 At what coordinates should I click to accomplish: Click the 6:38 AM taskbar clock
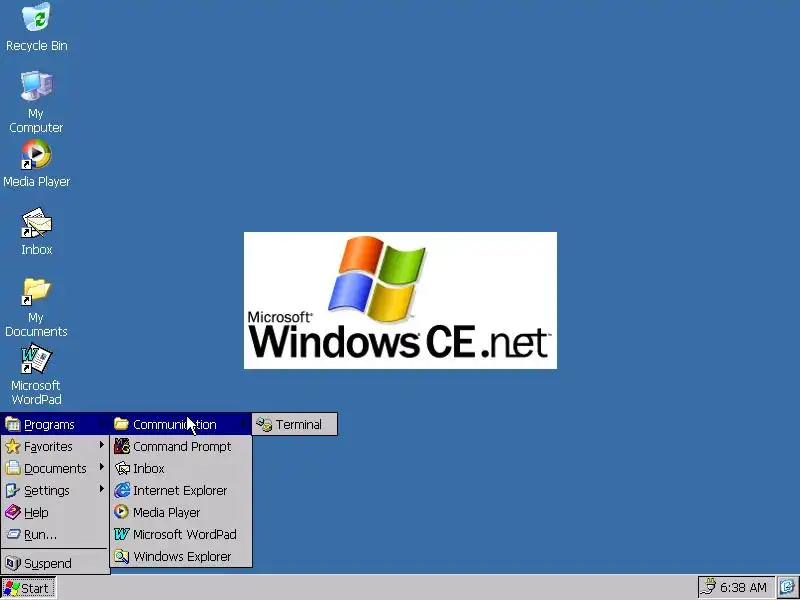(x=743, y=588)
